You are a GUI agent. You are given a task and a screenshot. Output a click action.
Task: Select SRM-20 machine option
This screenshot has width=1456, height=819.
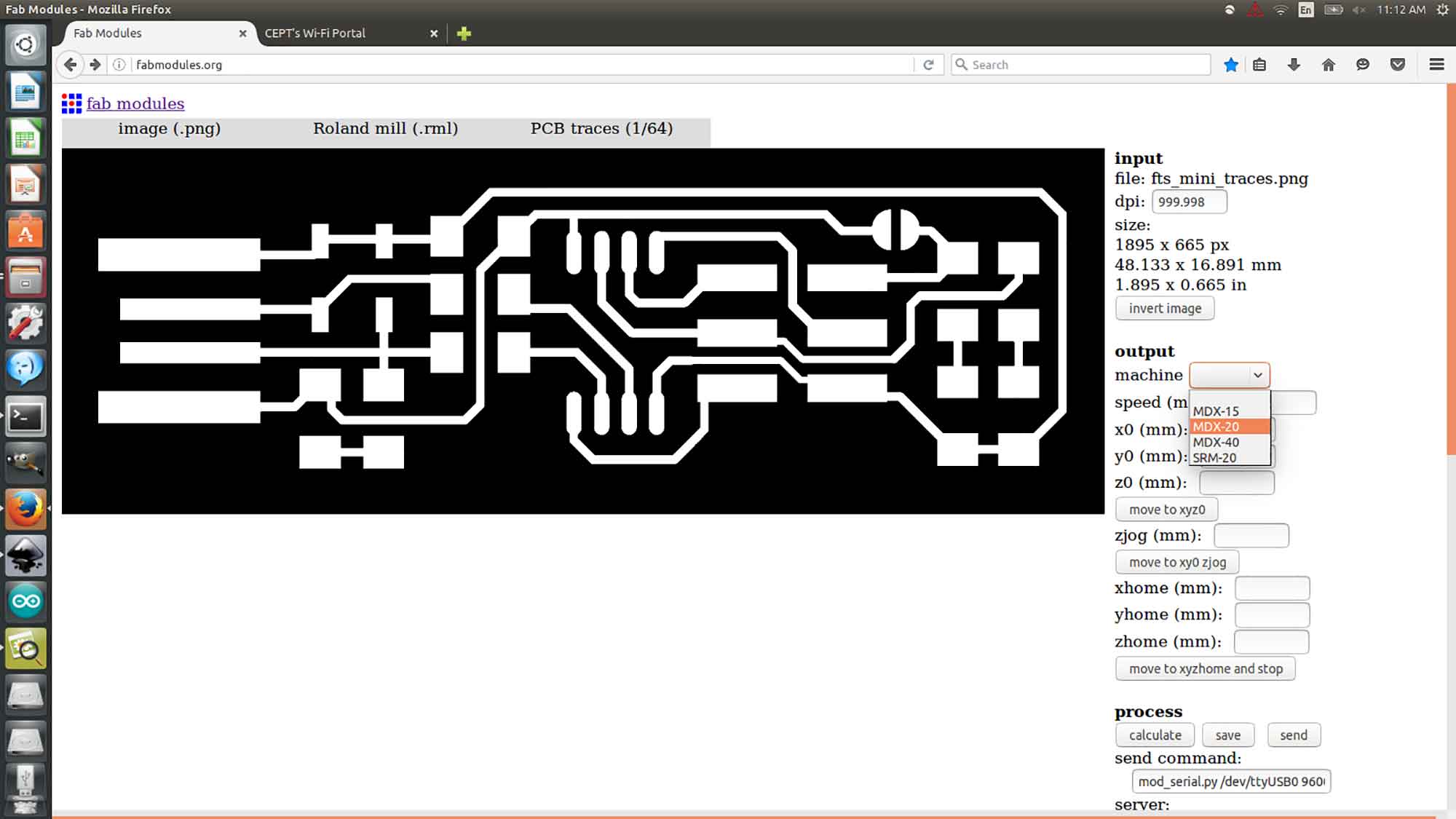(1230, 458)
